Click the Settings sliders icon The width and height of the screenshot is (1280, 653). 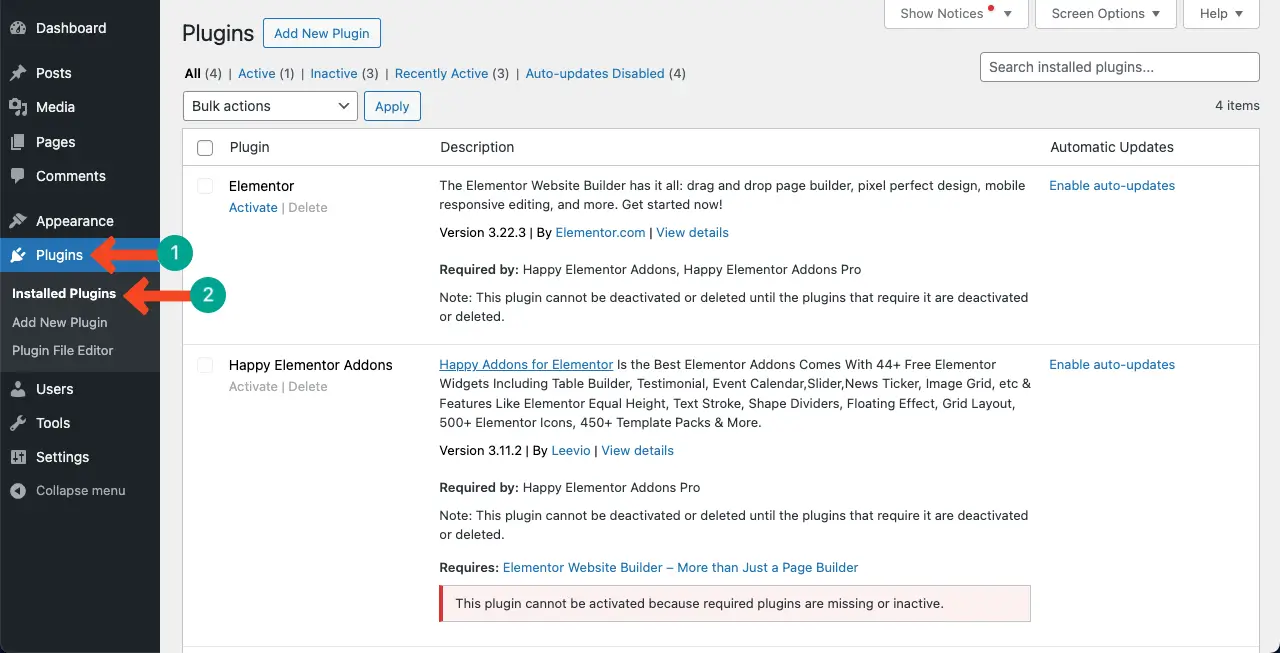point(18,457)
